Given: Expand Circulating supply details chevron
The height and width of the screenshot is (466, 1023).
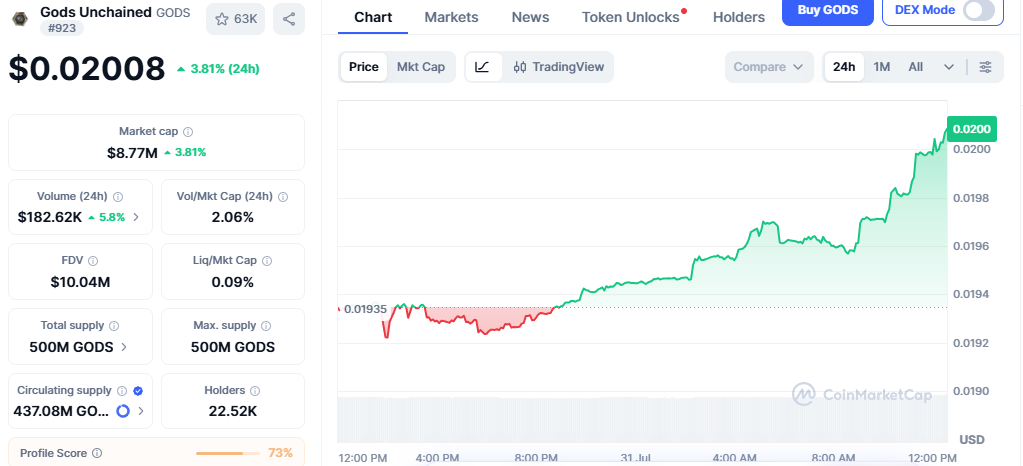Looking at the screenshot, I should (x=141, y=411).
